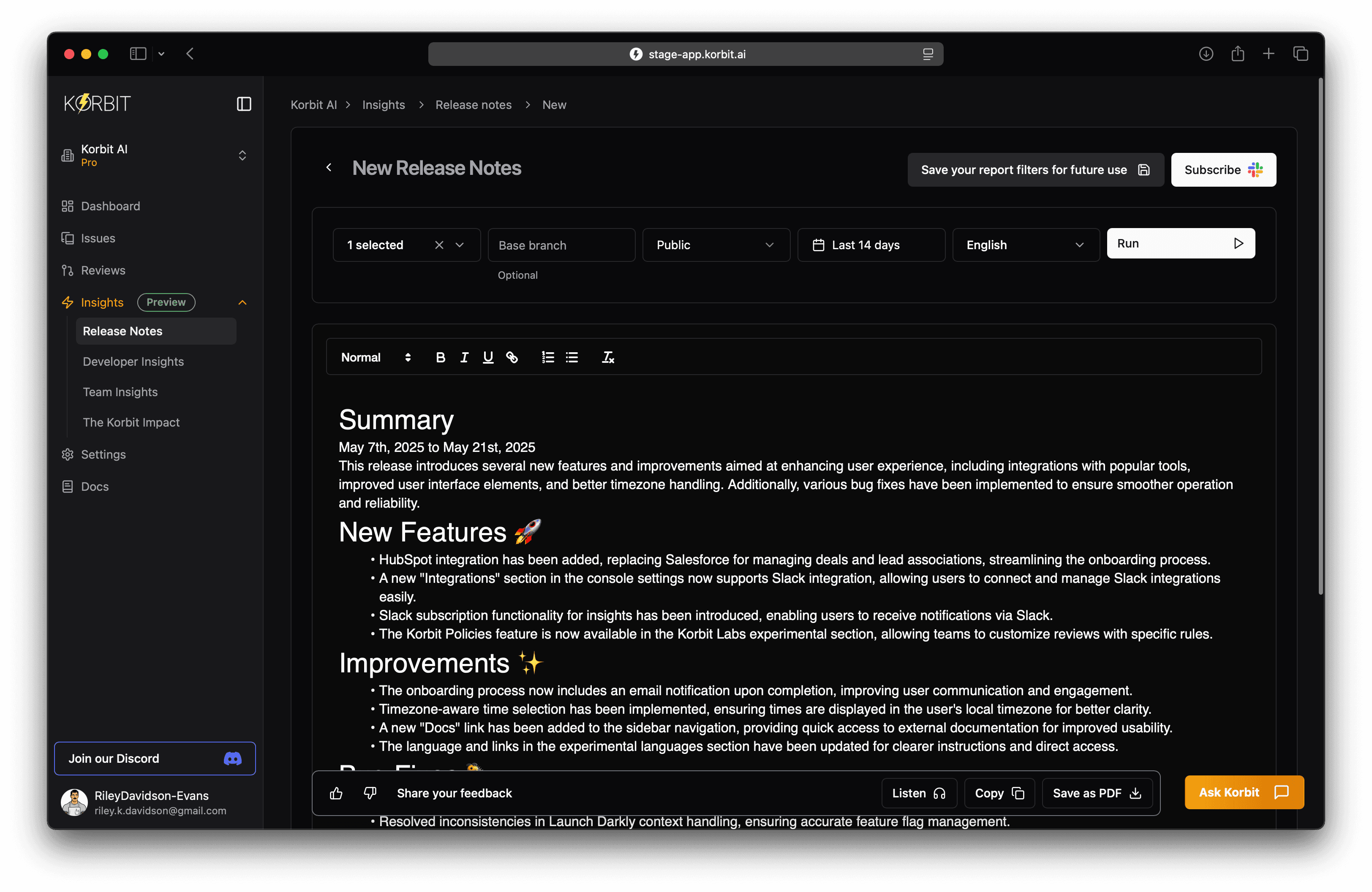Click the Insights breadcrumb link
This screenshot has height=892, width=1372.
point(384,105)
